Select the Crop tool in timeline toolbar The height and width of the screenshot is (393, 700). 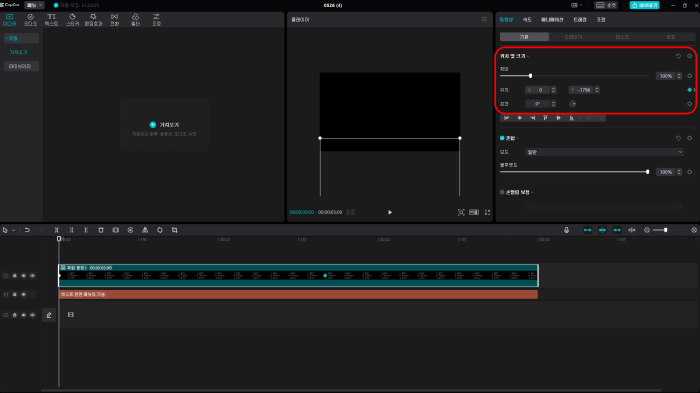tap(175, 230)
